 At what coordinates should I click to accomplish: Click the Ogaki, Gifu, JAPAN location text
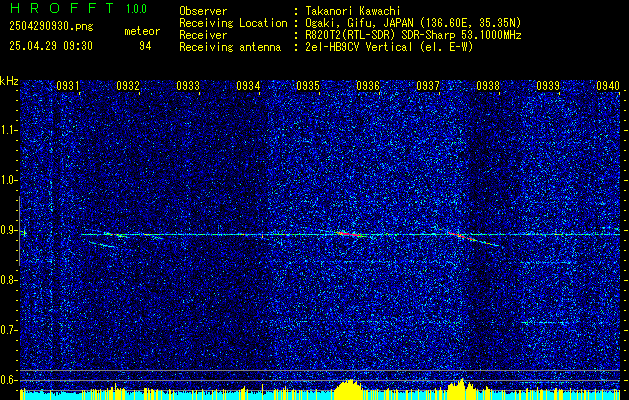pyautogui.click(x=413, y=24)
